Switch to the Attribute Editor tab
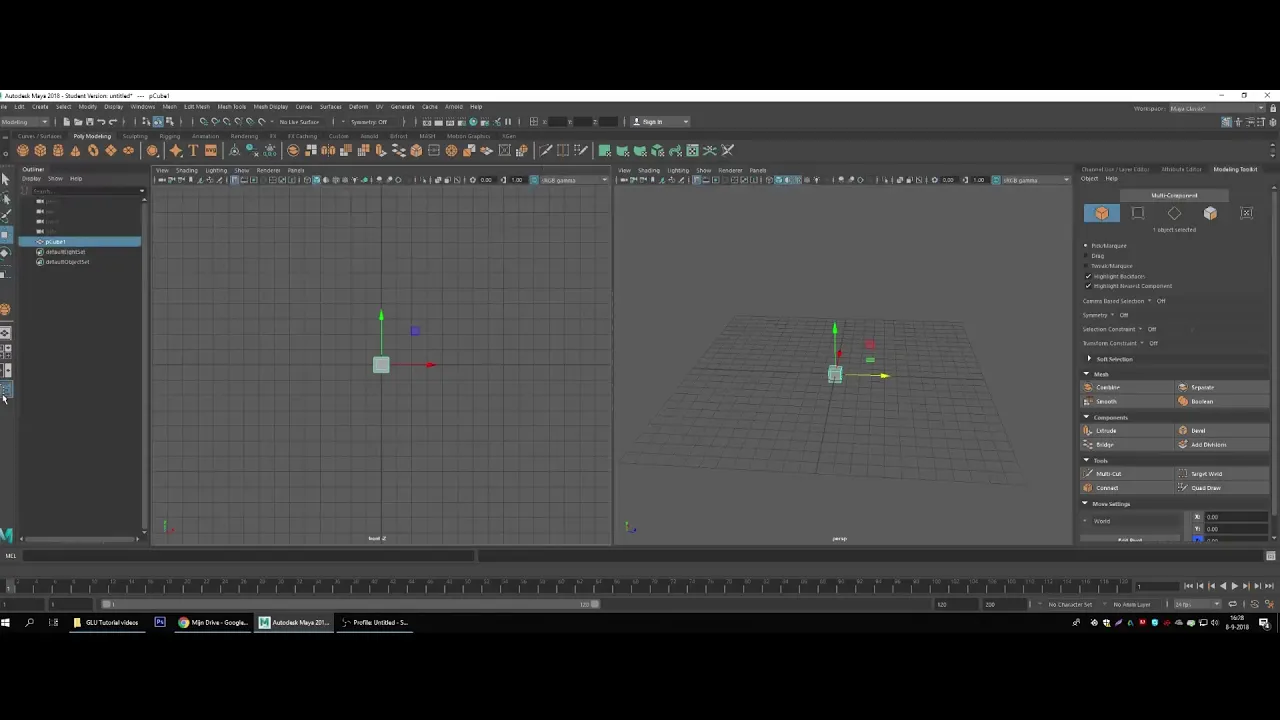The image size is (1280, 720). tap(1181, 169)
